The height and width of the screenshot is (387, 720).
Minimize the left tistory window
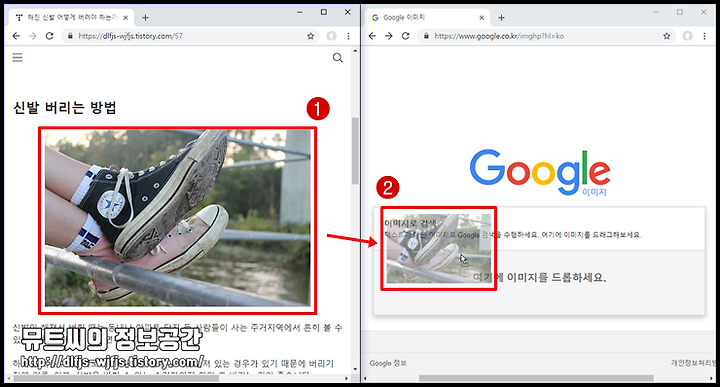tap(300, 12)
